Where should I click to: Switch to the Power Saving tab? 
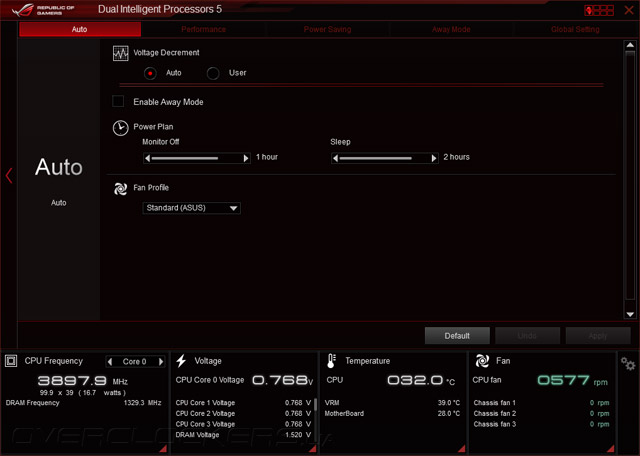pyautogui.click(x=327, y=29)
